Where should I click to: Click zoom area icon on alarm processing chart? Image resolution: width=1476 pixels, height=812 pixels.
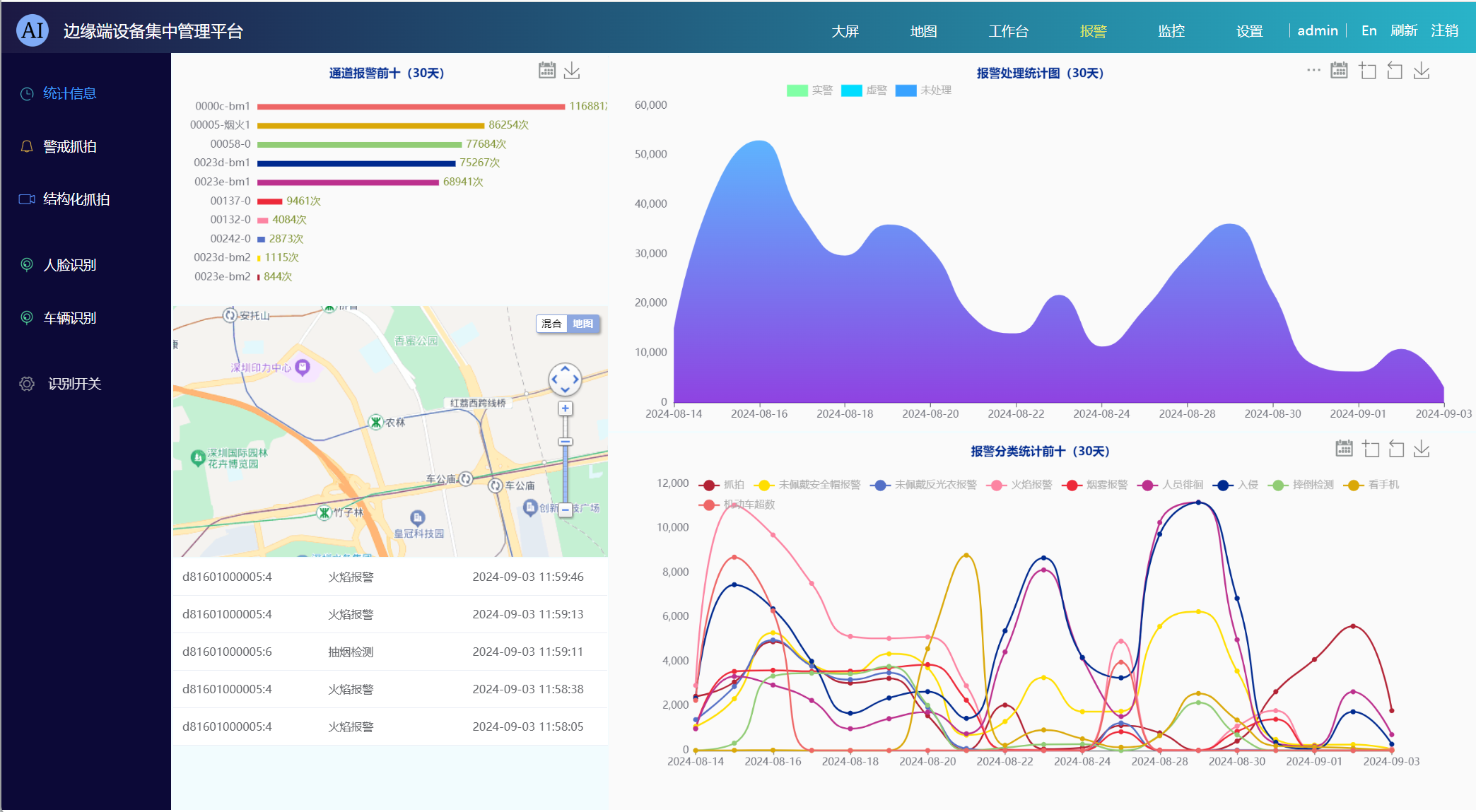click(x=1367, y=71)
